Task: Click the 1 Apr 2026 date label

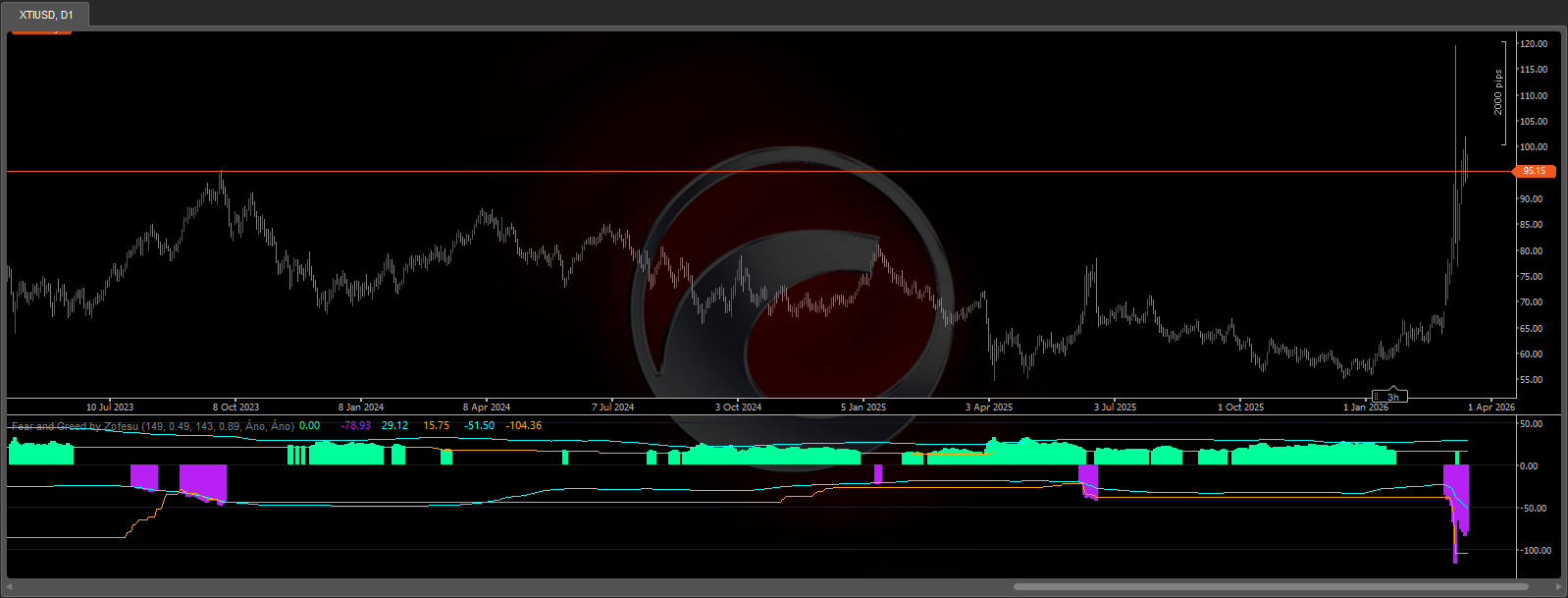Action: tap(1490, 407)
